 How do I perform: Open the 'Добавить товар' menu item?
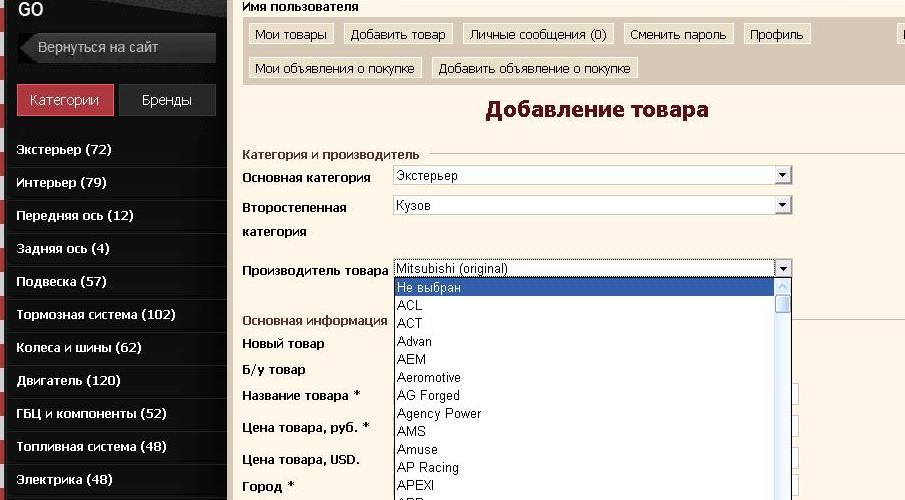[398, 35]
